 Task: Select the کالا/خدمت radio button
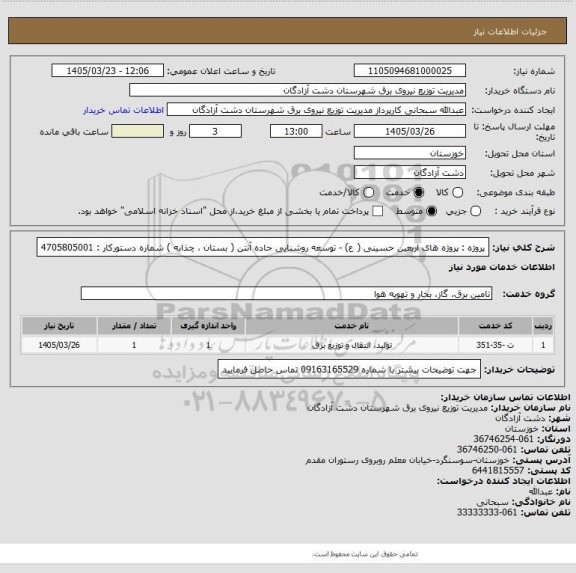point(368,192)
